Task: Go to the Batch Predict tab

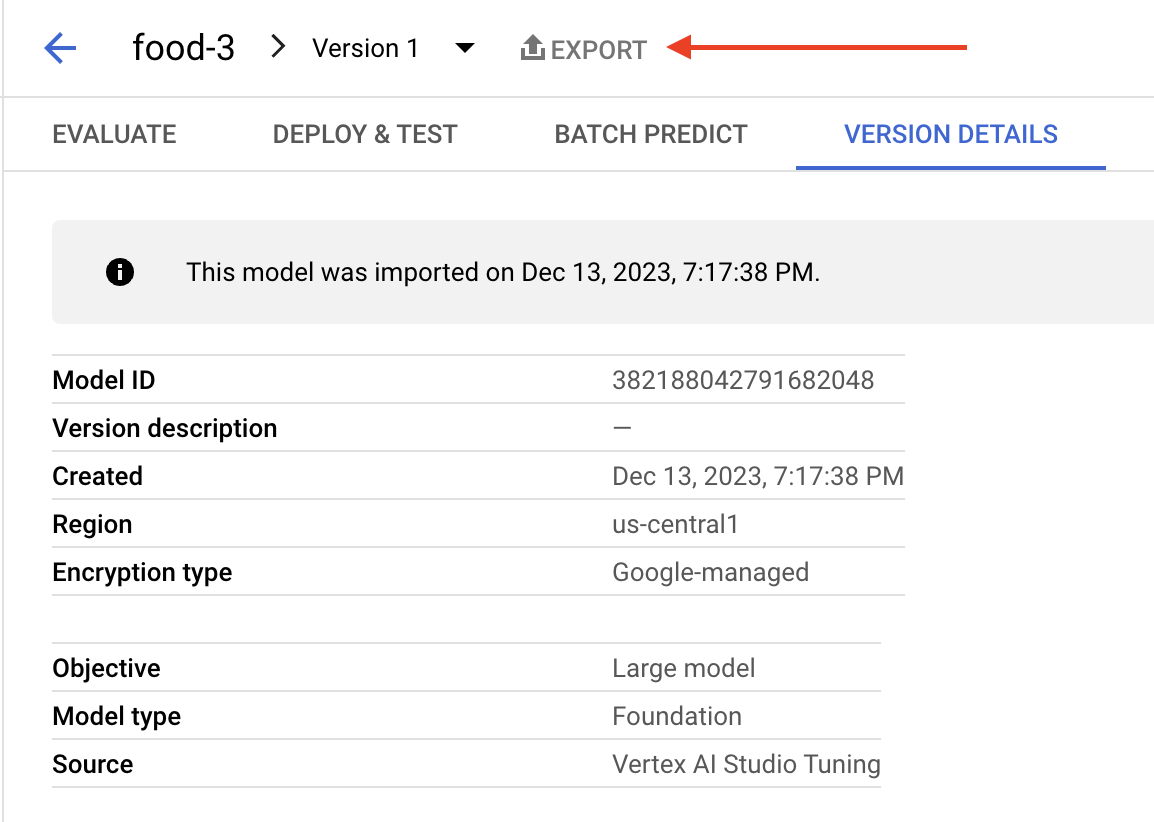Action: [x=651, y=135]
